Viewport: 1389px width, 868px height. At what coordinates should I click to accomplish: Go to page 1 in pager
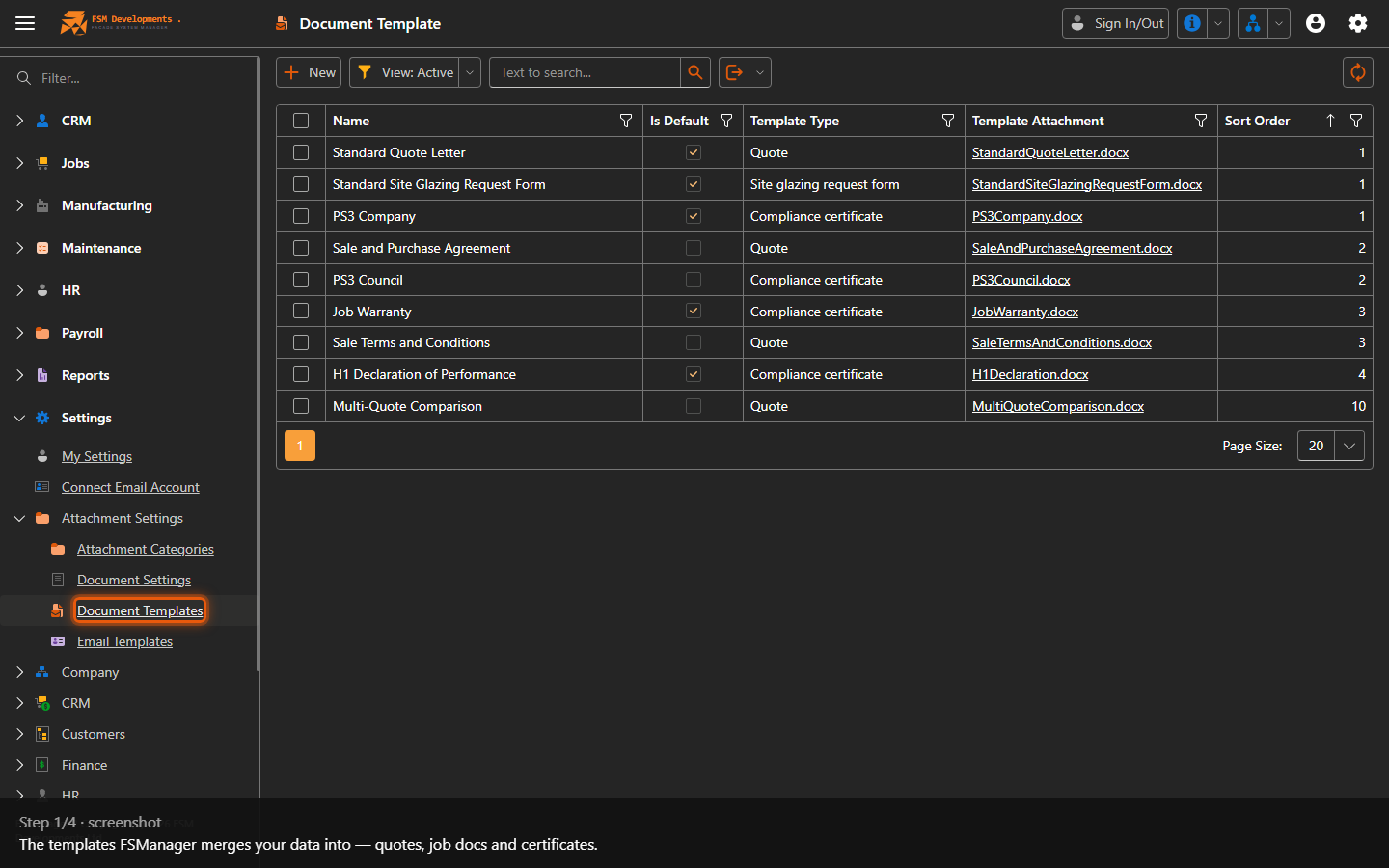300,446
